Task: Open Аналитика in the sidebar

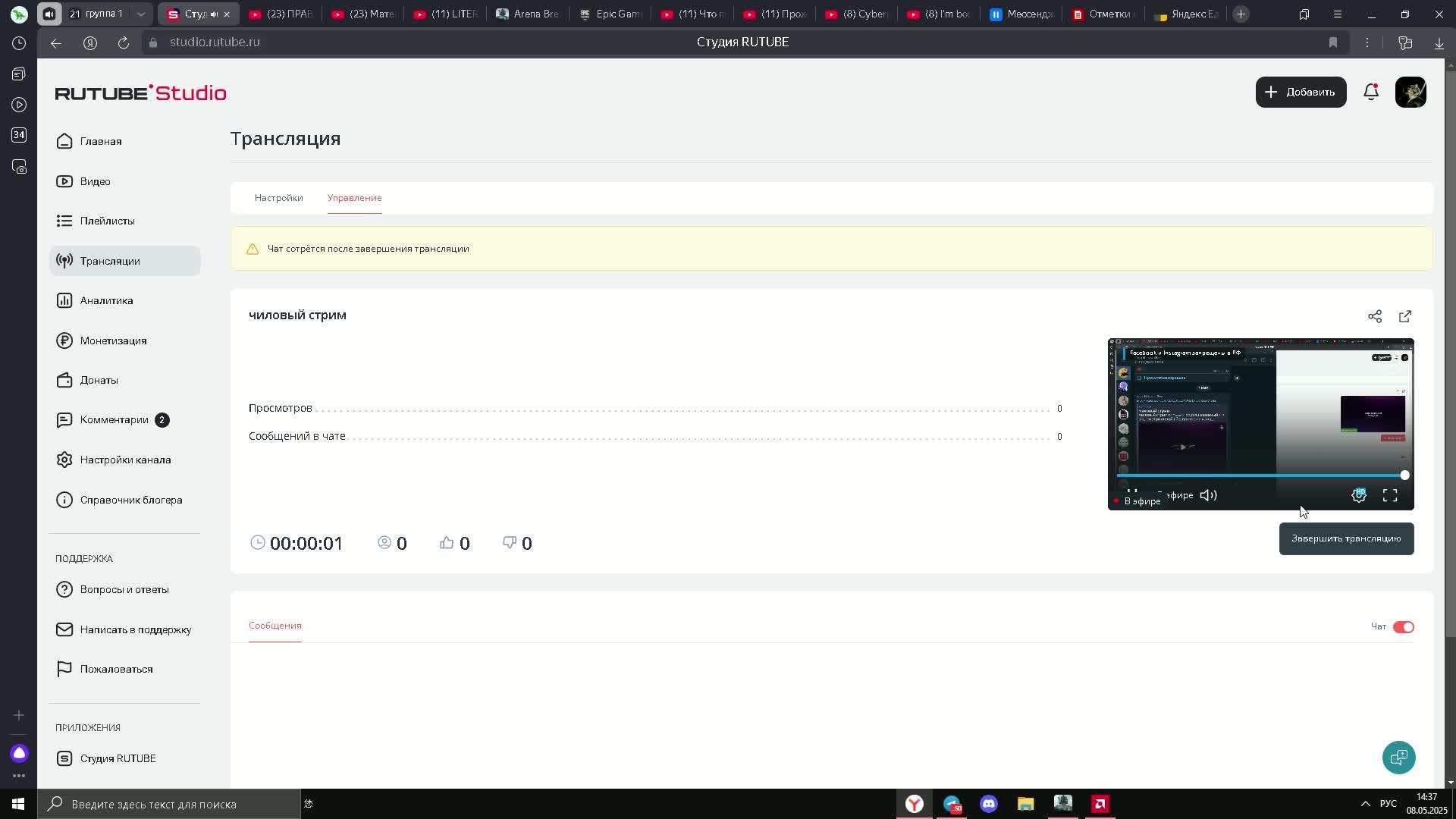Action: pos(106,300)
